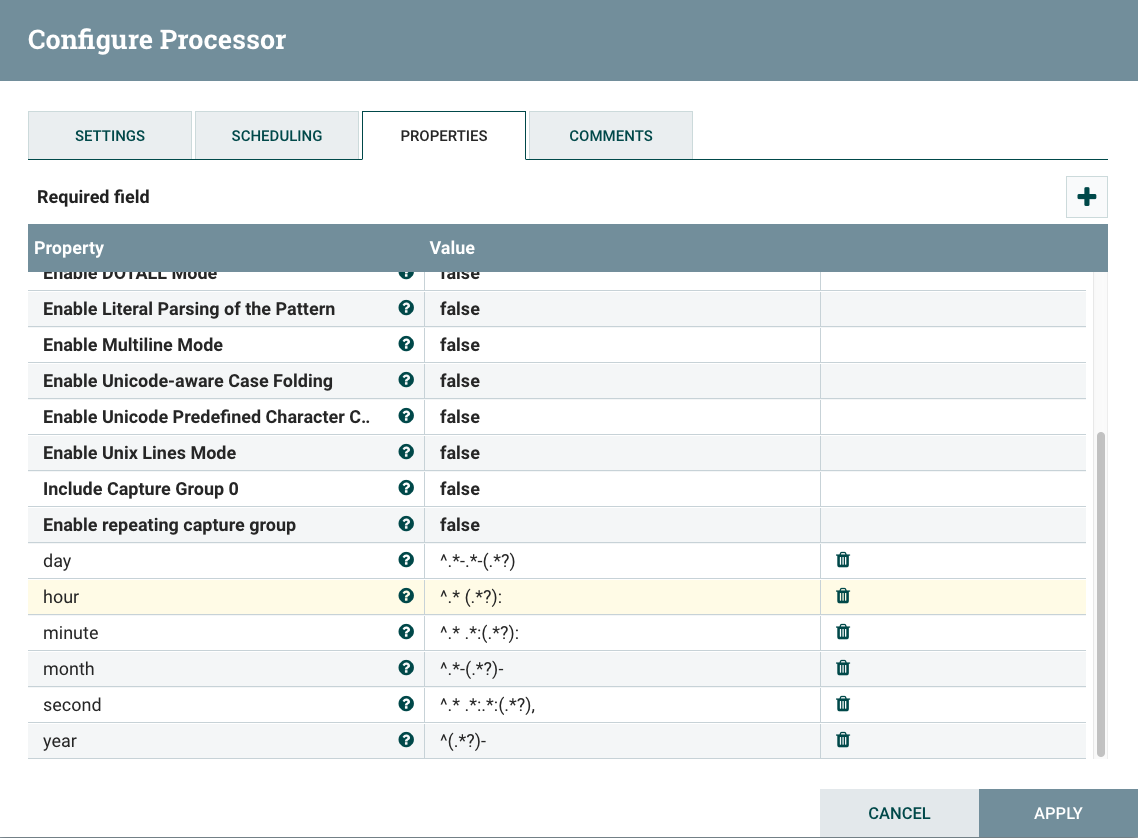Open help for "Enable Multiline Mode"
1138x838 pixels.
(x=406, y=344)
